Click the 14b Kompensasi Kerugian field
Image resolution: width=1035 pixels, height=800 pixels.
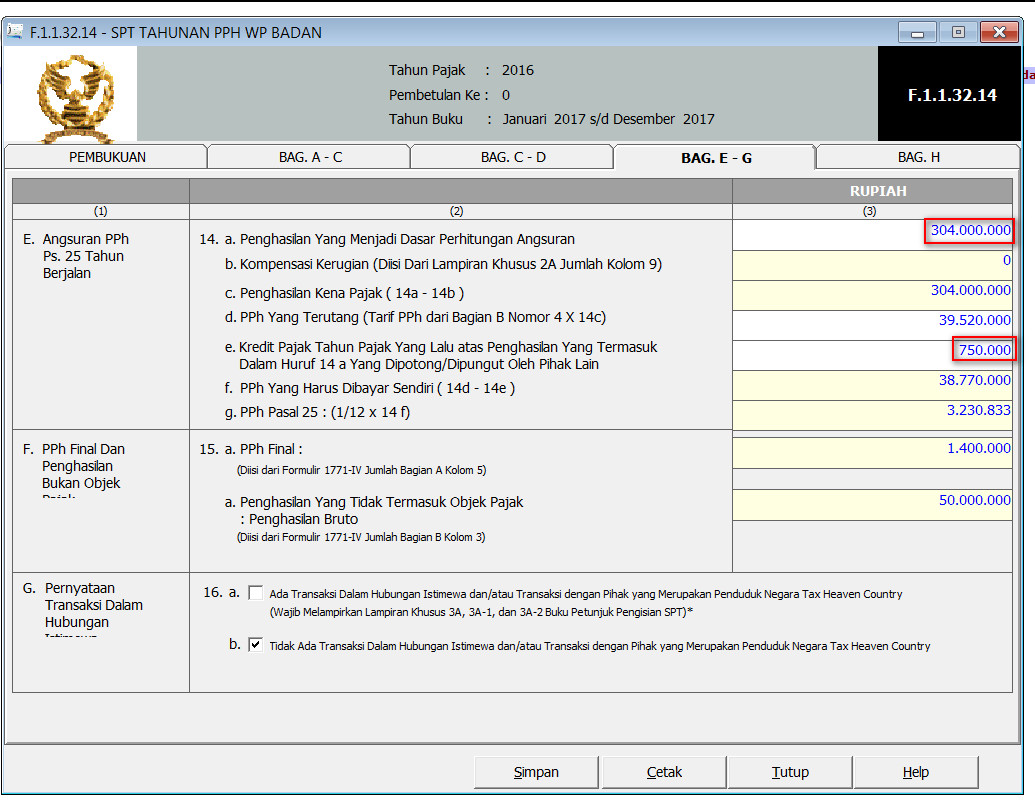pyautogui.click(x=872, y=265)
